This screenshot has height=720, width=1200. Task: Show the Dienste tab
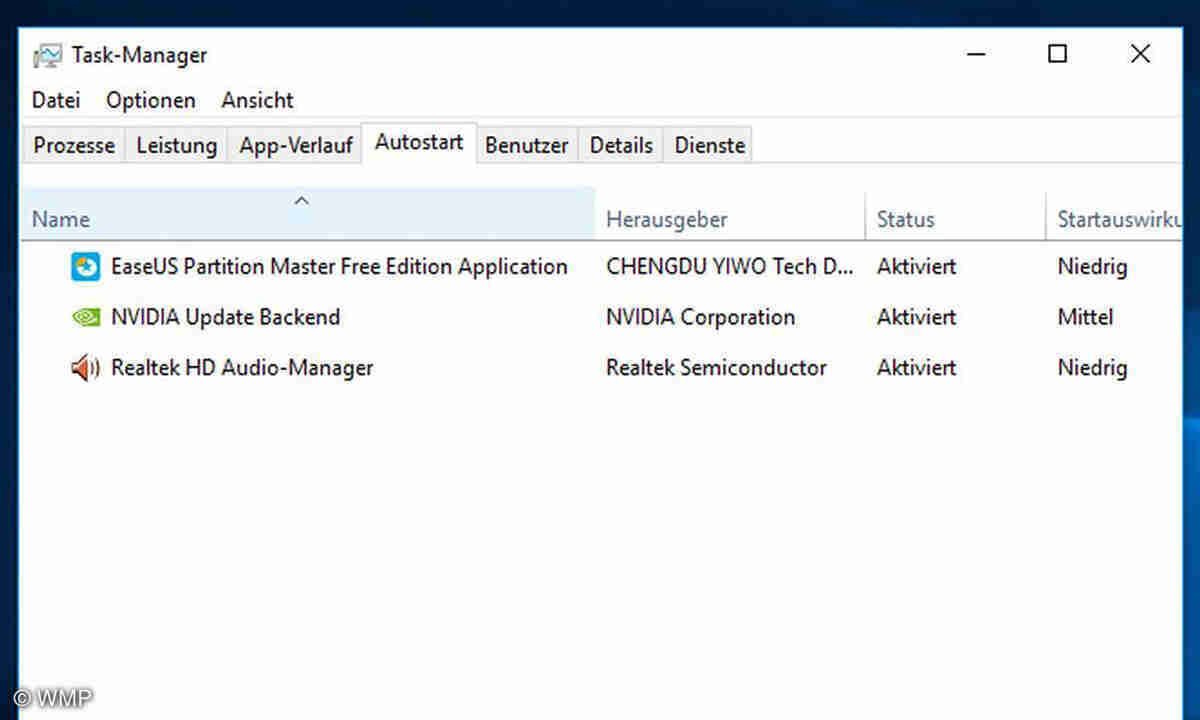(x=710, y=145)
